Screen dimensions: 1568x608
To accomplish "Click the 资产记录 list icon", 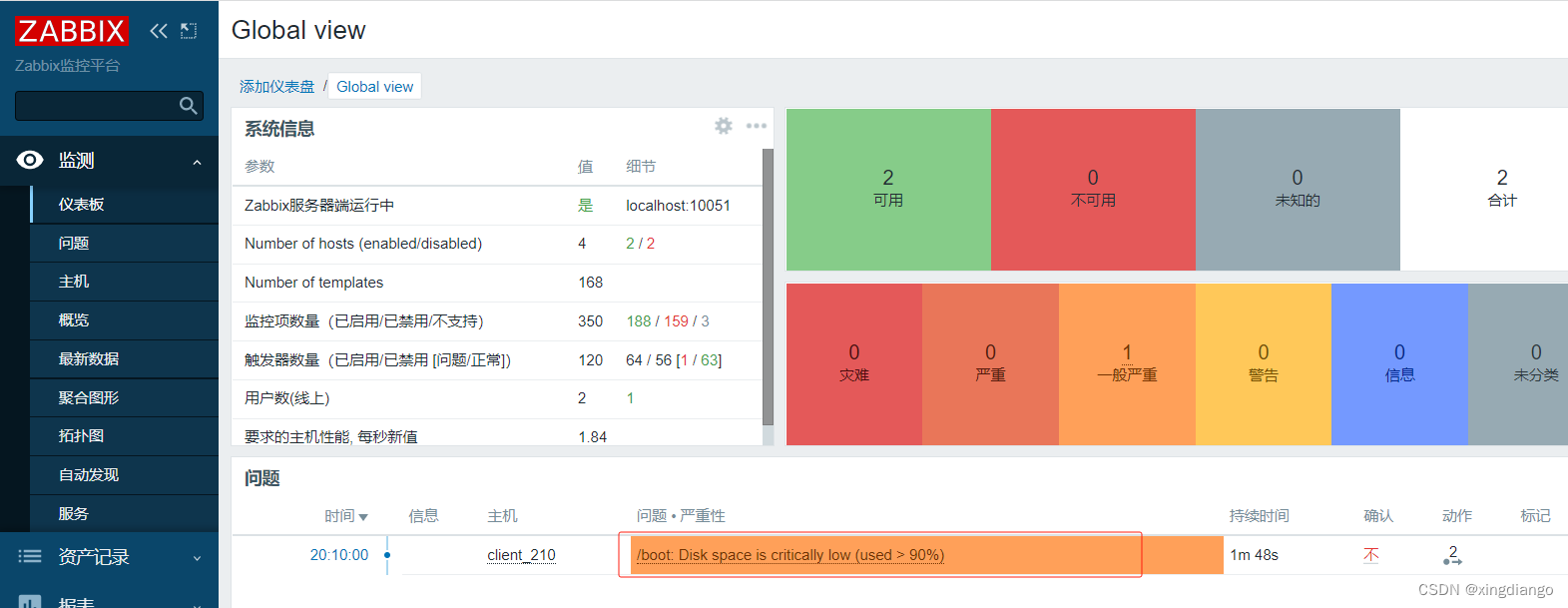I will pos(30,556).
